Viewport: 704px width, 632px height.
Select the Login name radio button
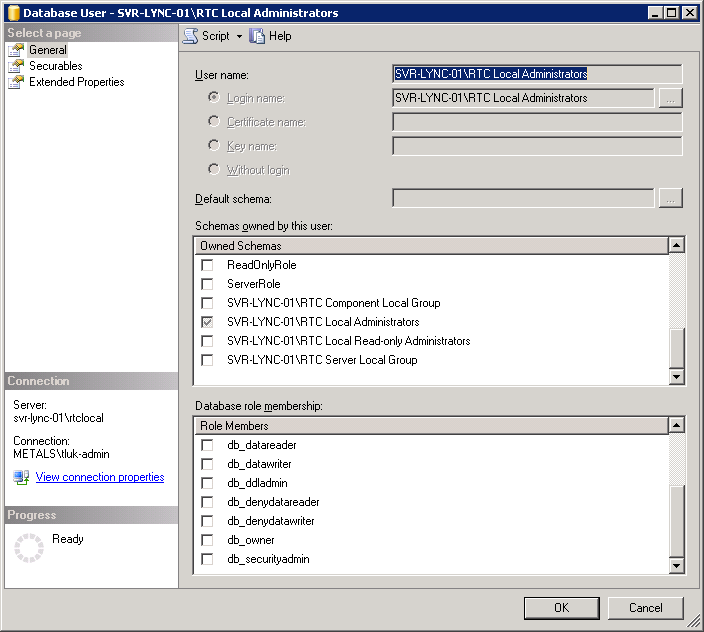(214, 97)
